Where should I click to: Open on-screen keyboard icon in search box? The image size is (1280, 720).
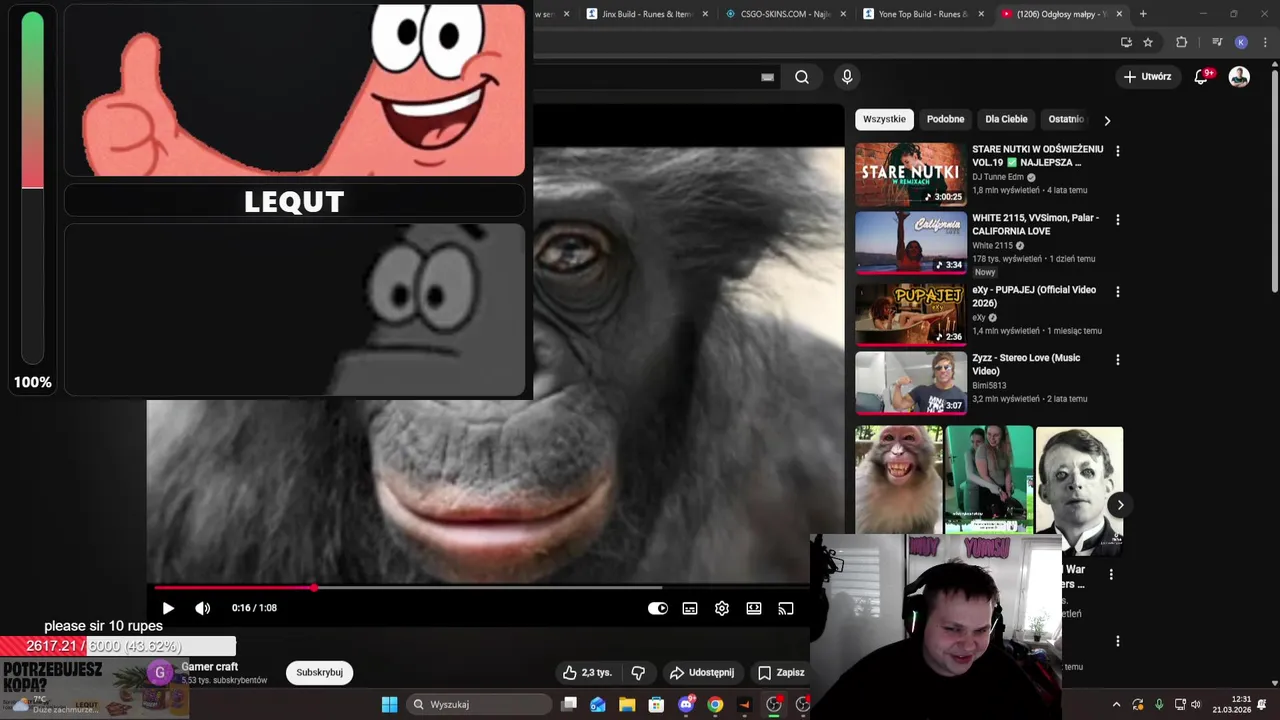[x=768, y=77]
